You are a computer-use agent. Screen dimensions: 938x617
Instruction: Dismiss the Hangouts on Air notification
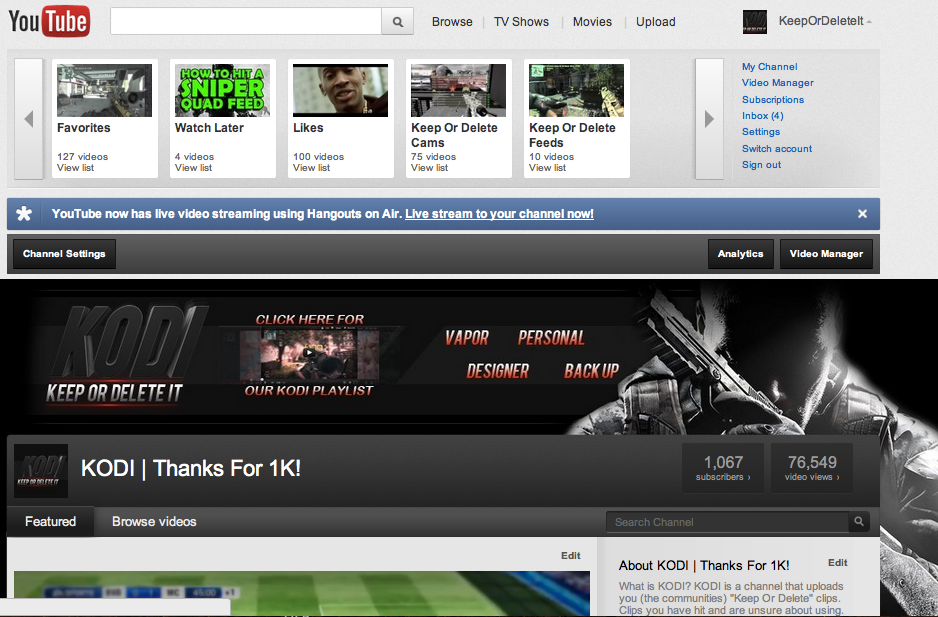862,214
